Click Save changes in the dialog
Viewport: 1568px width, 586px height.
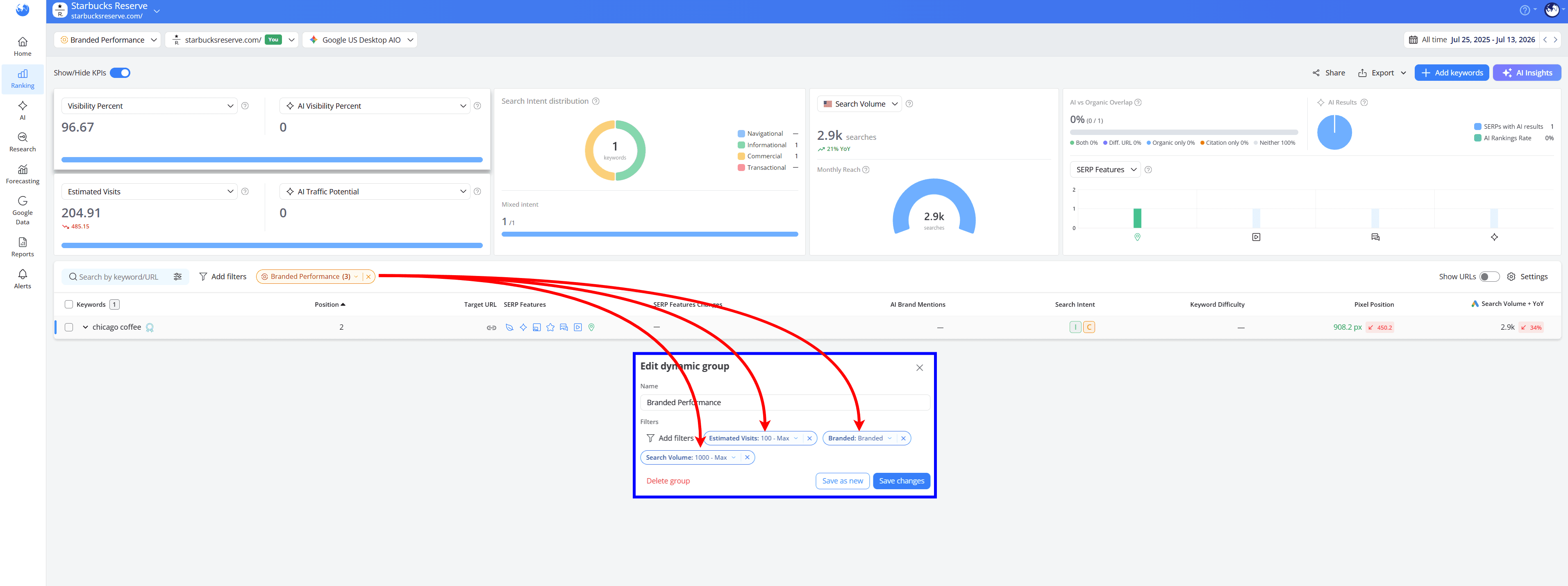[901, 481]
